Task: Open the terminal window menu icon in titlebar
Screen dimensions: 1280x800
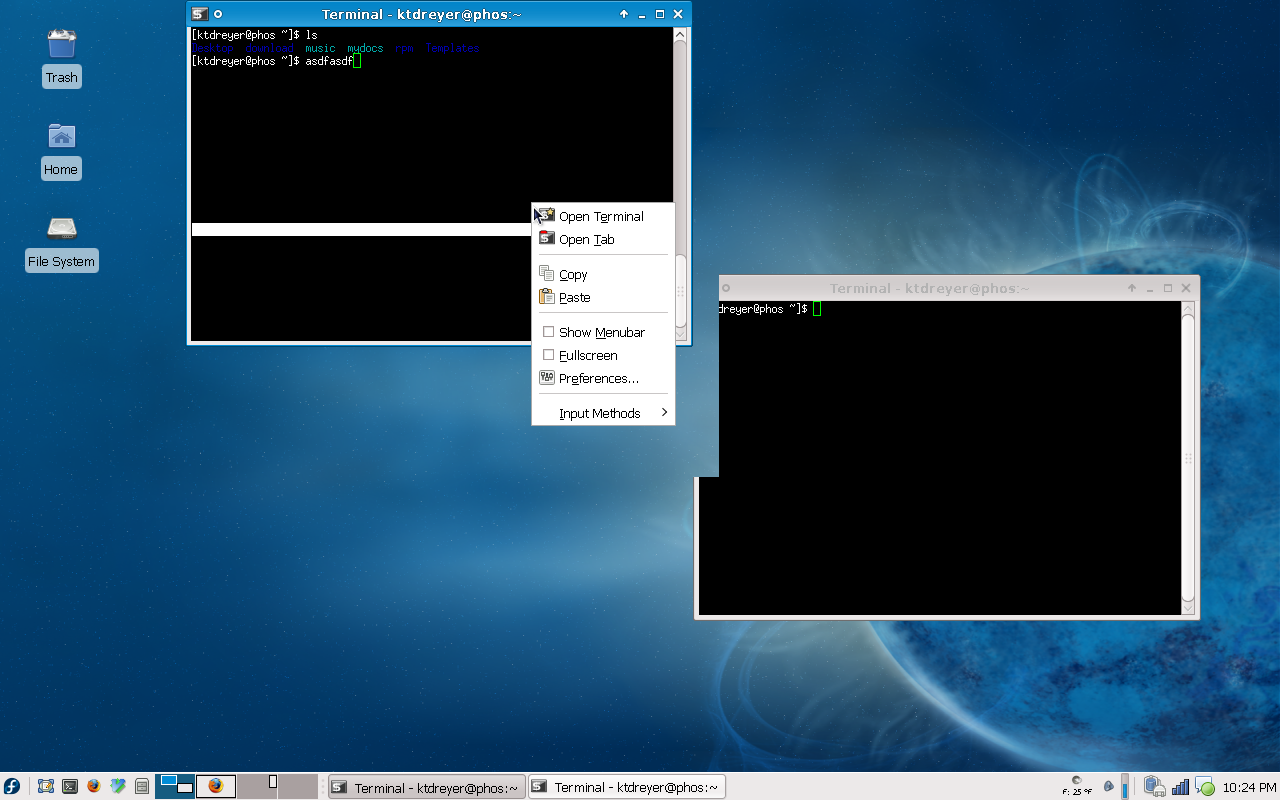Action: 200,15
